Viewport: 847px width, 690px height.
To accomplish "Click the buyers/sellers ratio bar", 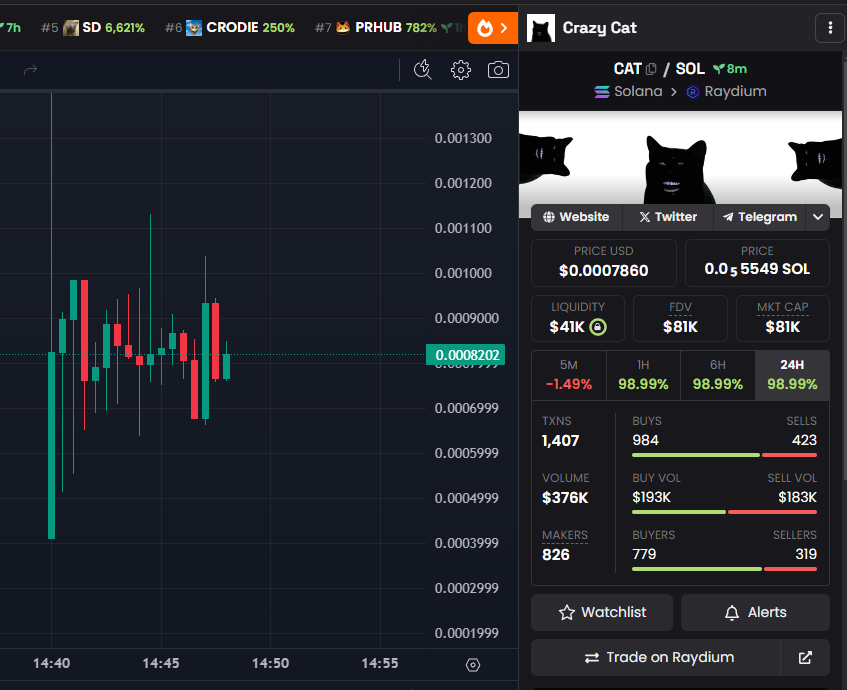I will [724, 569].
